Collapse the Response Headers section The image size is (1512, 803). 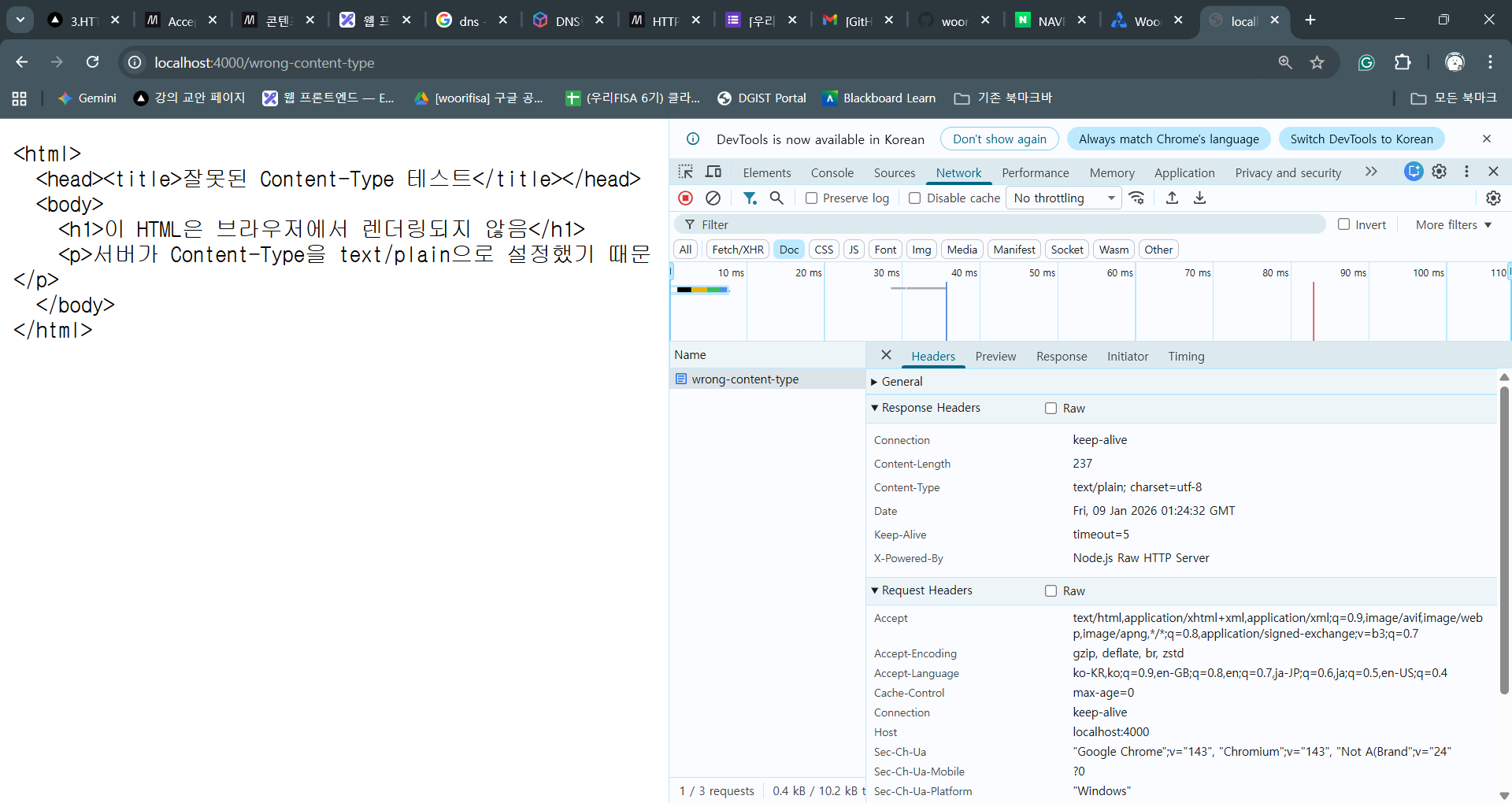point(926,408)
